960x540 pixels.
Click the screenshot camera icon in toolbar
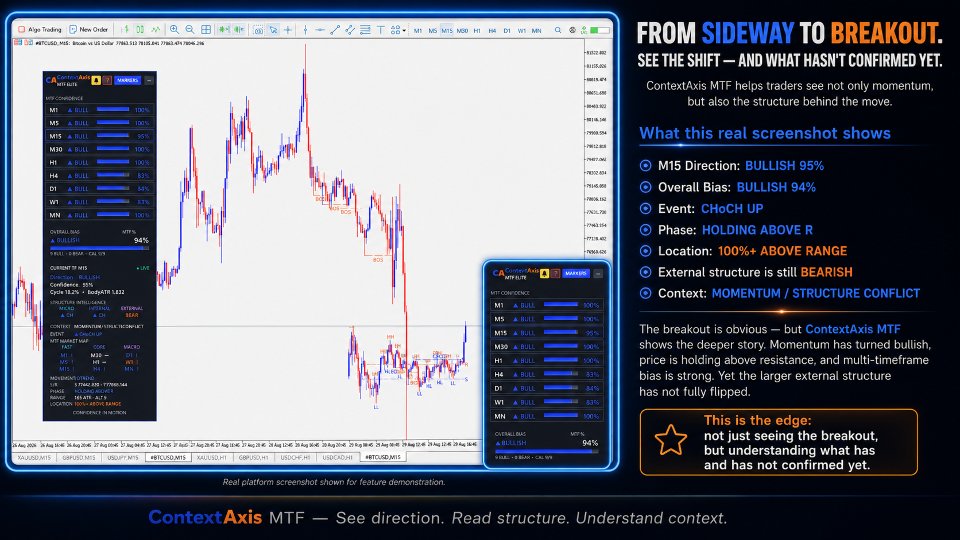pyautogui.click(x=258, y=29)
